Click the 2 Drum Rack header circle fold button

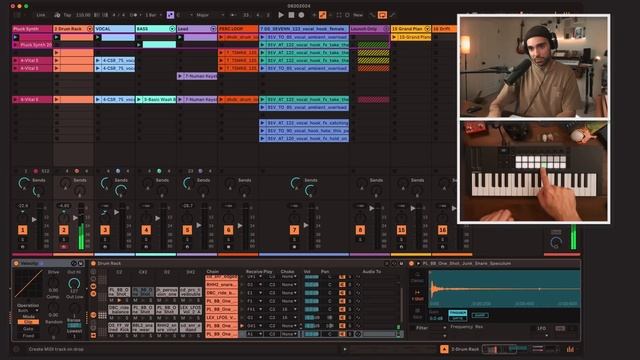(x=89, y=29)
